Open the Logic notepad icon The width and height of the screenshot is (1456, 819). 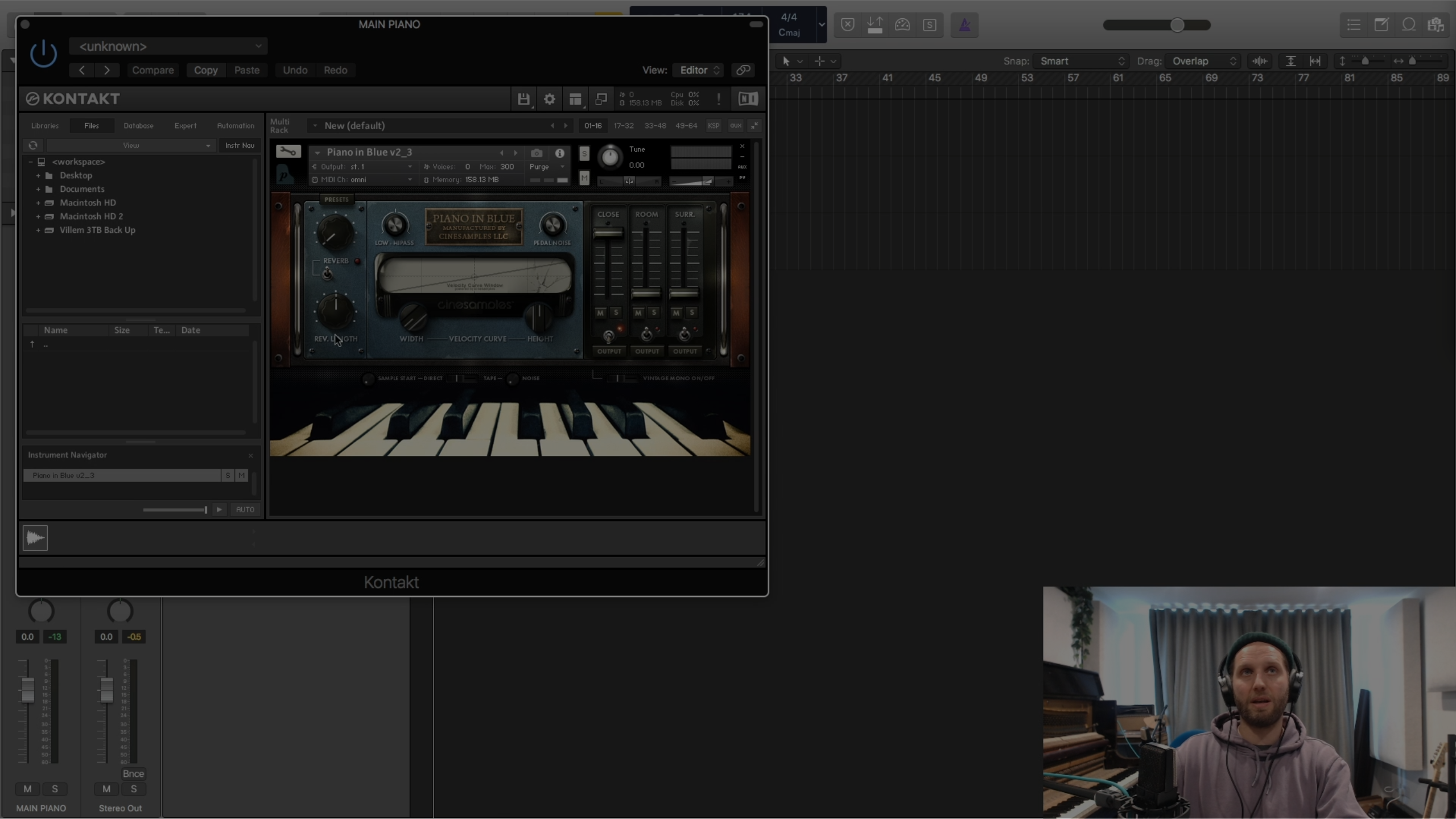click(1381, 25)
